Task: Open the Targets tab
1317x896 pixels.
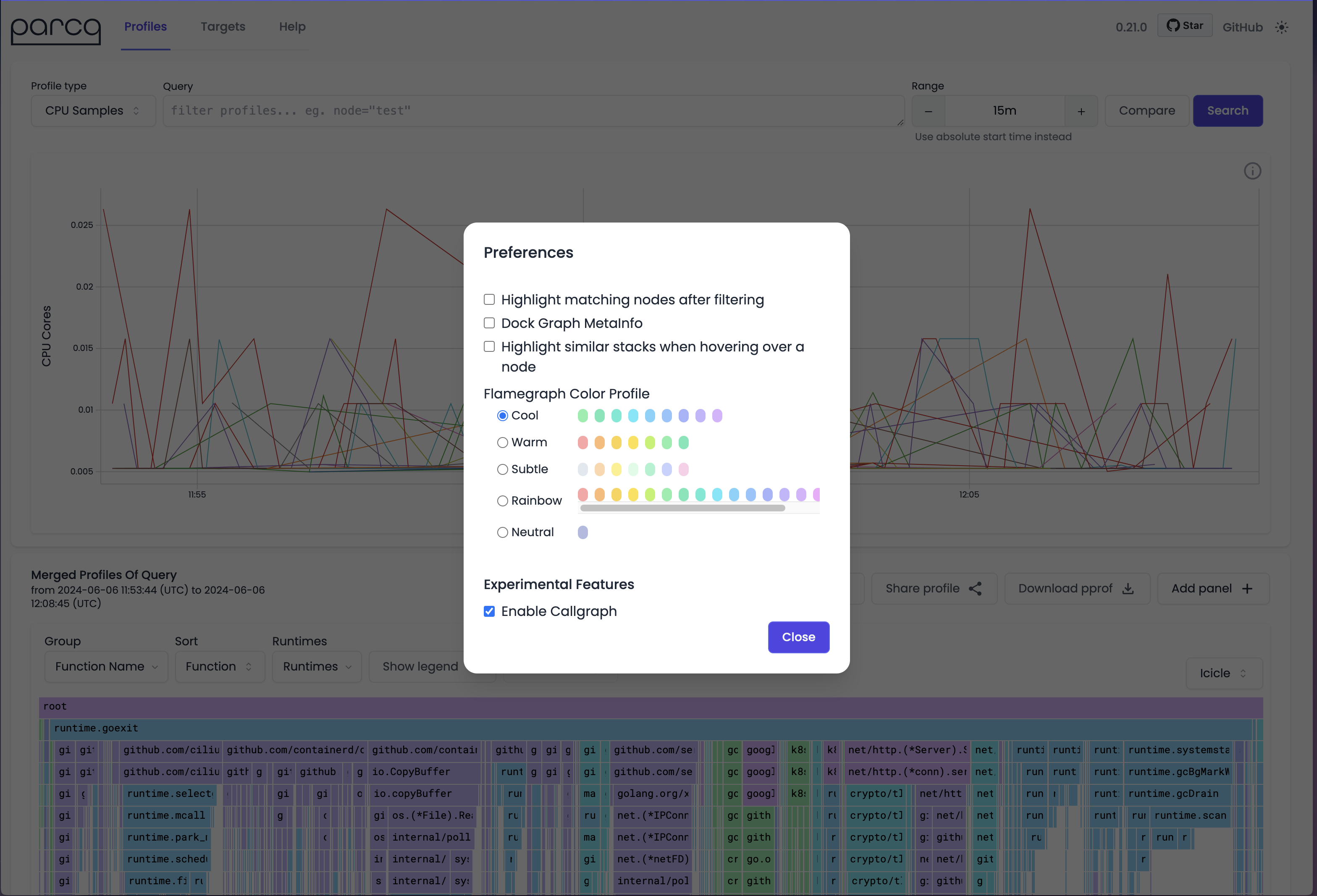Action: [x=223, y=26]
